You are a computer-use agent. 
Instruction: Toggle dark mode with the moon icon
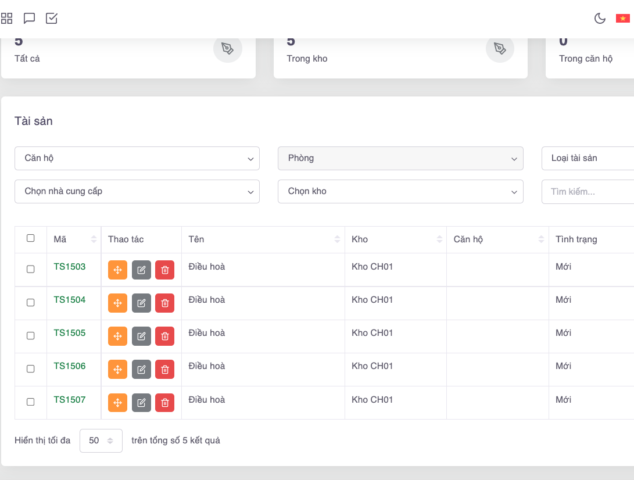600,18
